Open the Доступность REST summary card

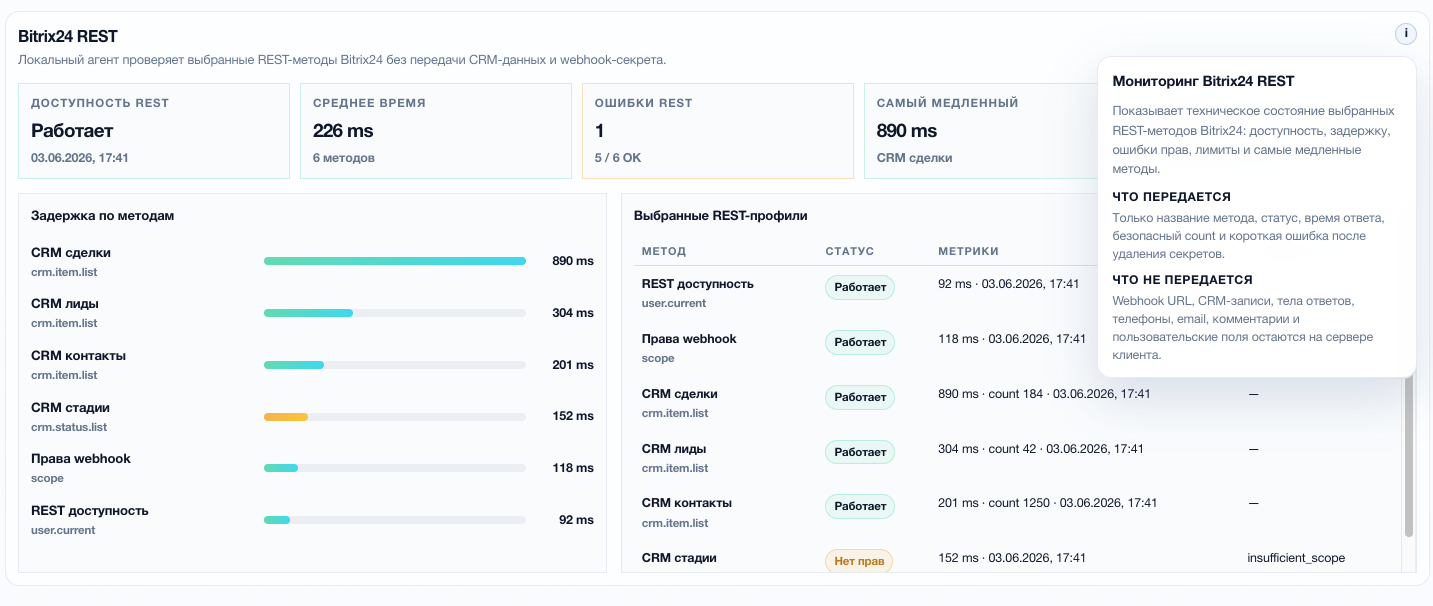click(x=154, y=131)
